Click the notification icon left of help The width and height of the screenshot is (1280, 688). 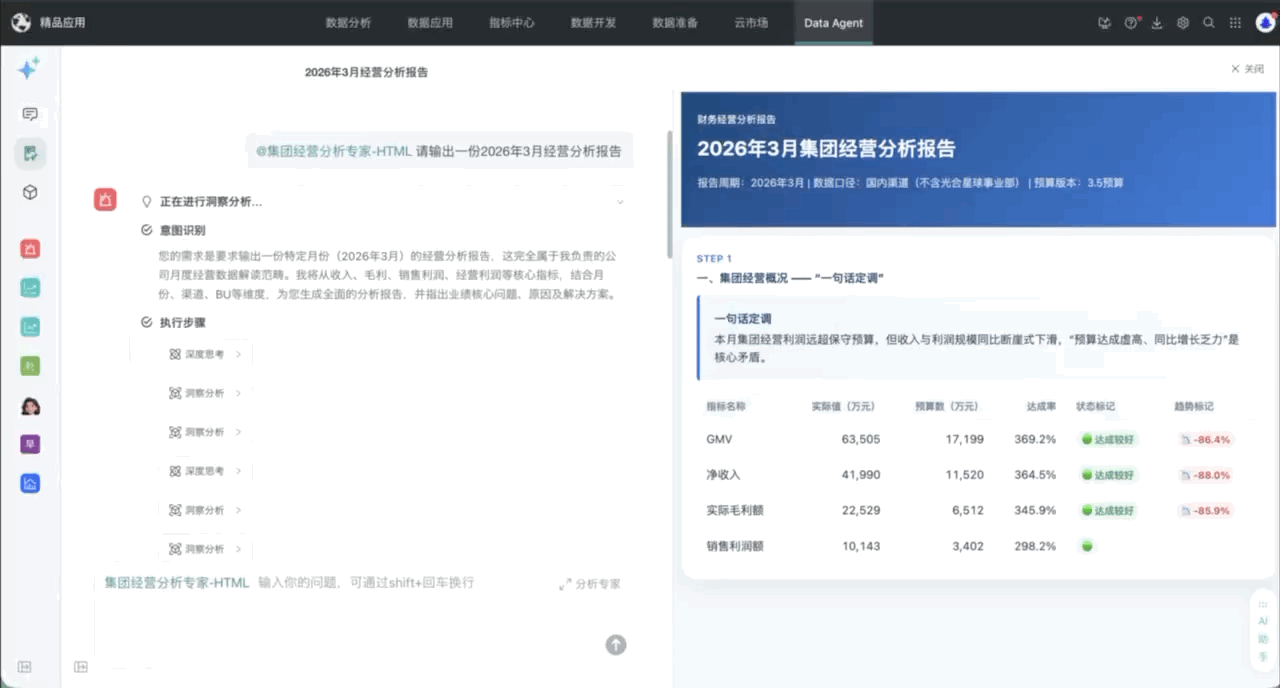[1104, 23]
